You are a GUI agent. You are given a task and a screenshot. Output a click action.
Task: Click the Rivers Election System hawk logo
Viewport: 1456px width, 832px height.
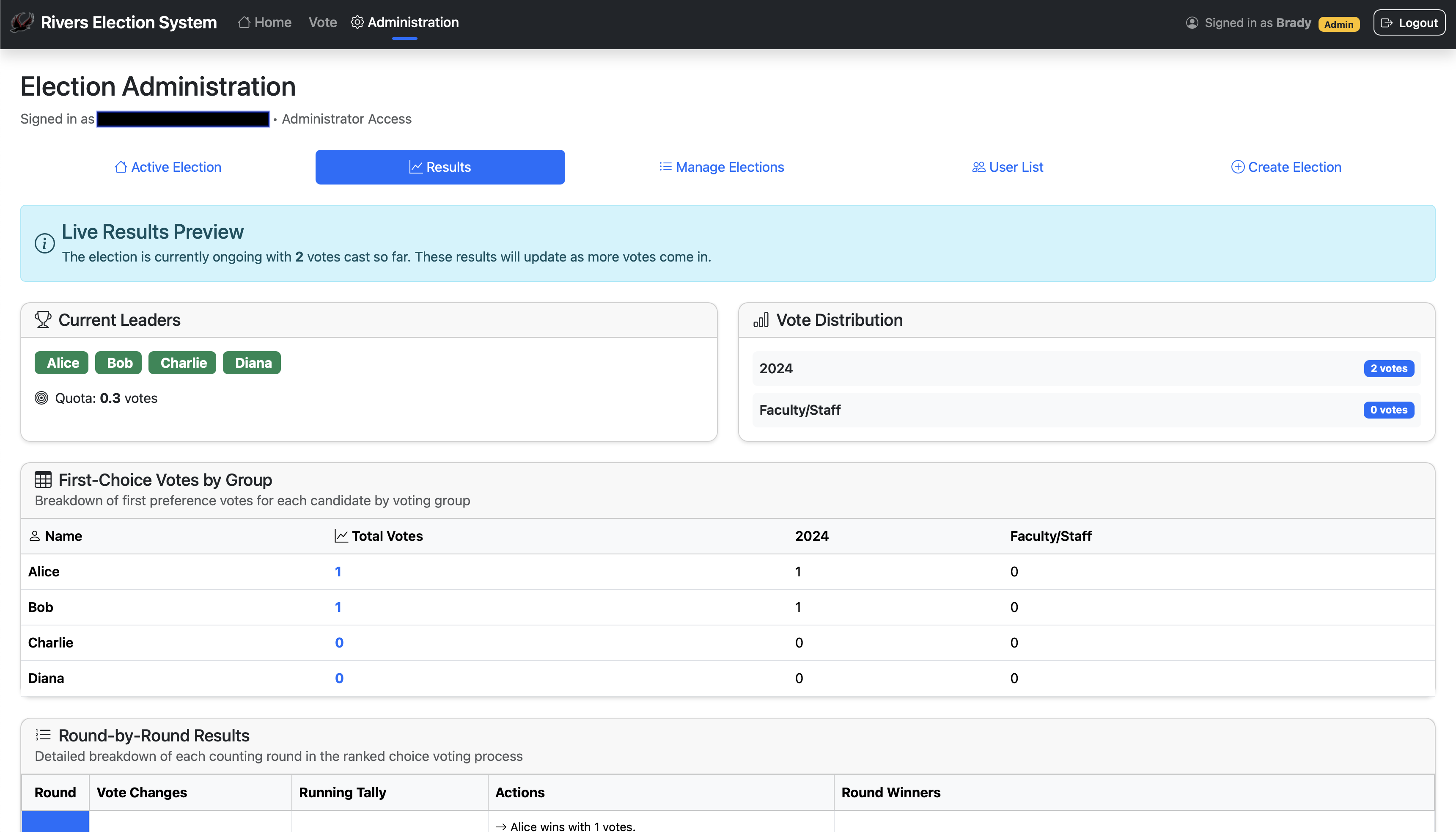[x=22, y=22]
